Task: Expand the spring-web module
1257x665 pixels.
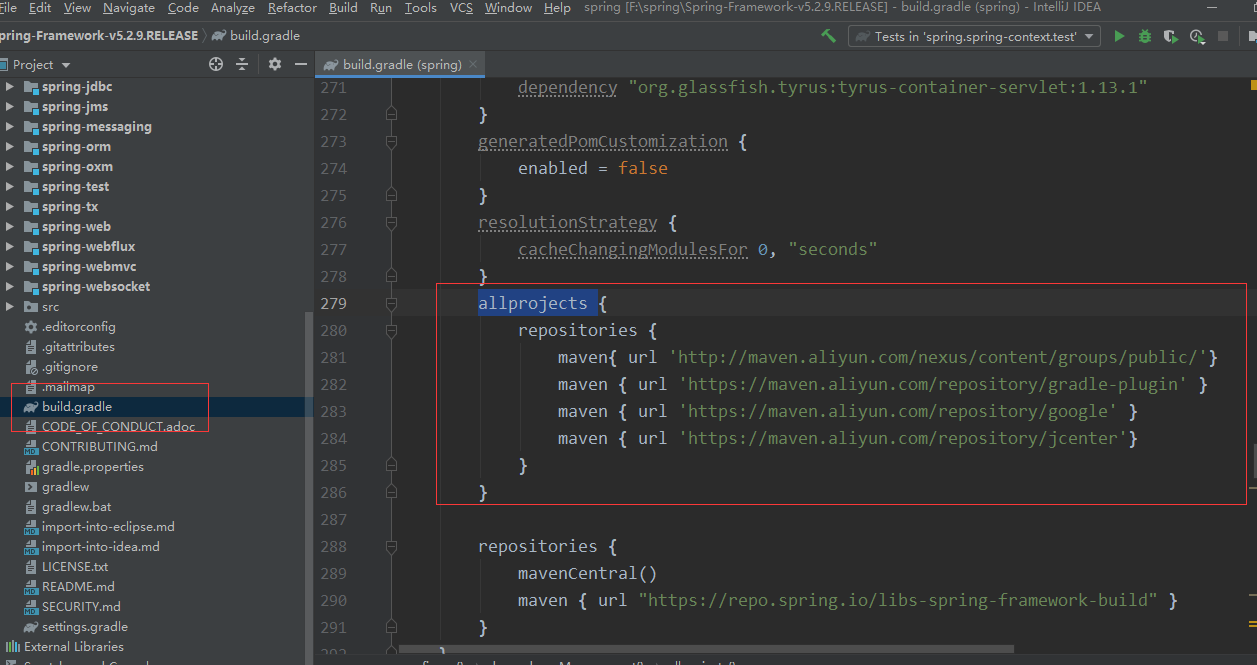Action: [11, 227]
